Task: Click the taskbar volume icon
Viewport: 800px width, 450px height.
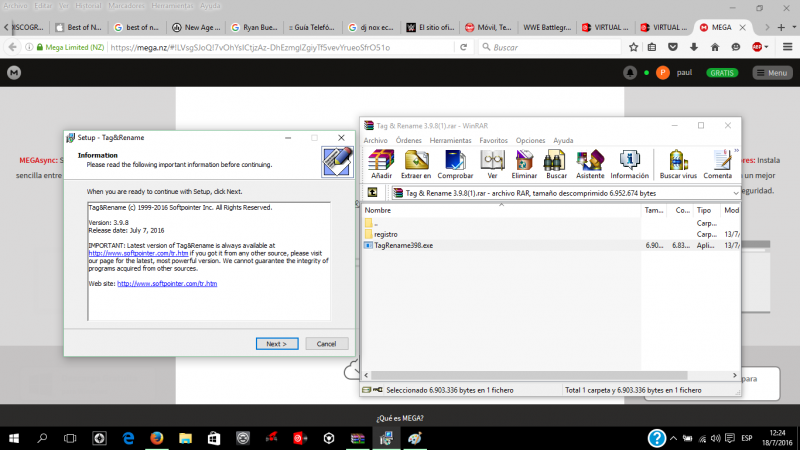Action: click(x=715, y=438)
